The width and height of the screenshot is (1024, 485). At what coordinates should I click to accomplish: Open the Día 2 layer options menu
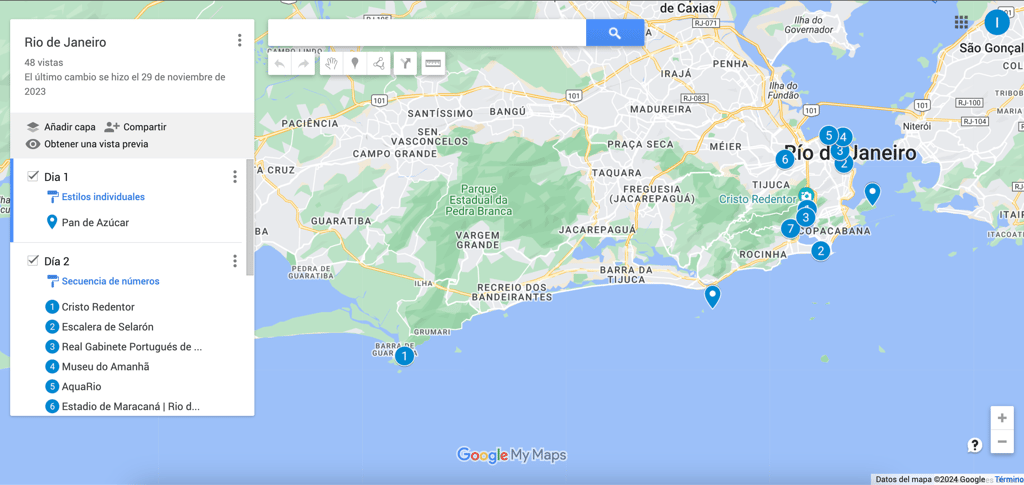click(x=235, y=261)
